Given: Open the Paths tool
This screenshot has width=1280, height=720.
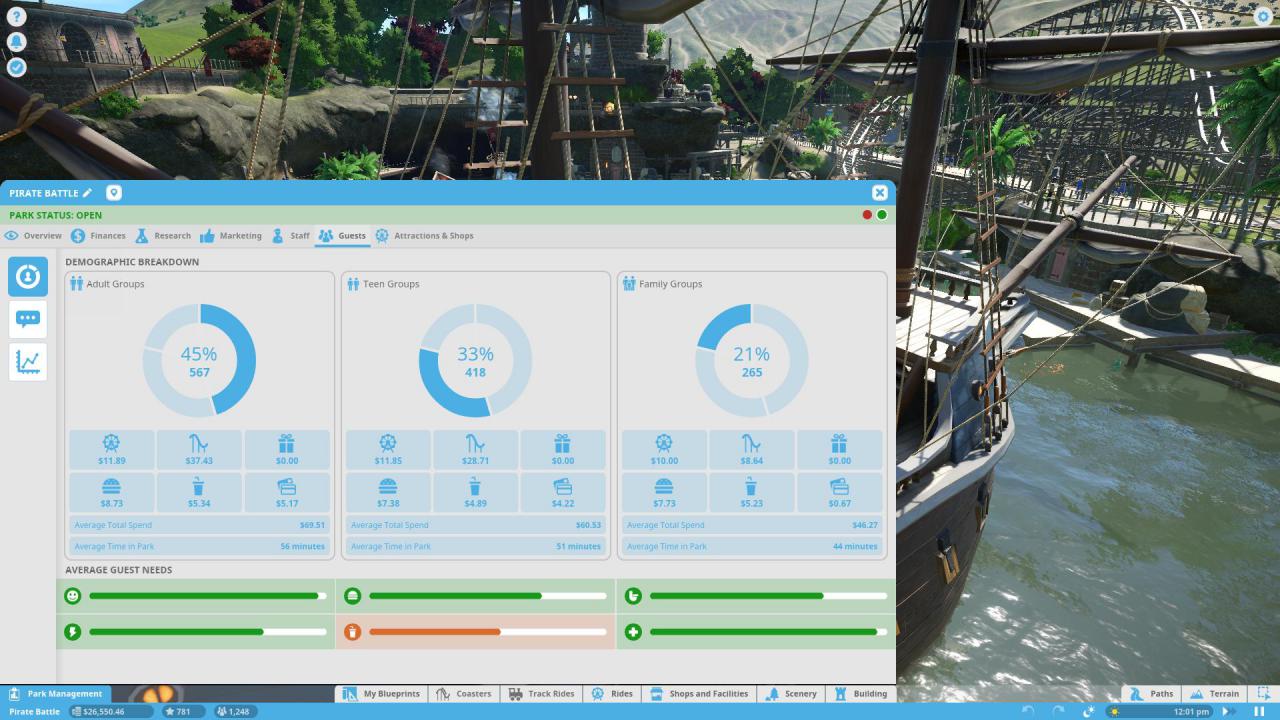Looking at the screenshot, I should [x=1150, y=693].
